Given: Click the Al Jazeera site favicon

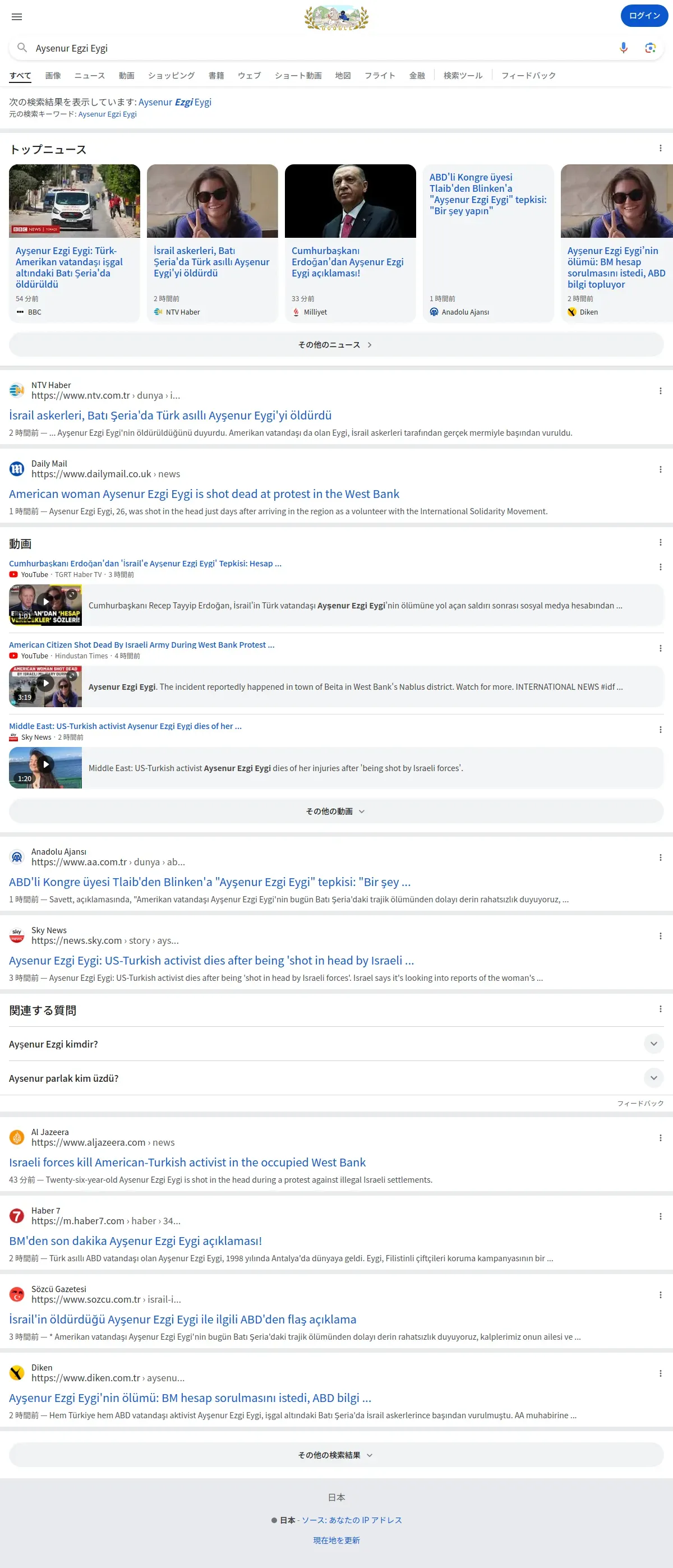Looking at the screenshot, I should click(17, 1137).
